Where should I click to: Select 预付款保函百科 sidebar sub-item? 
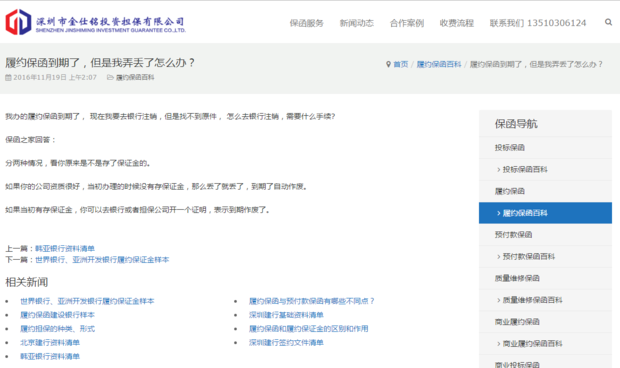545,257
